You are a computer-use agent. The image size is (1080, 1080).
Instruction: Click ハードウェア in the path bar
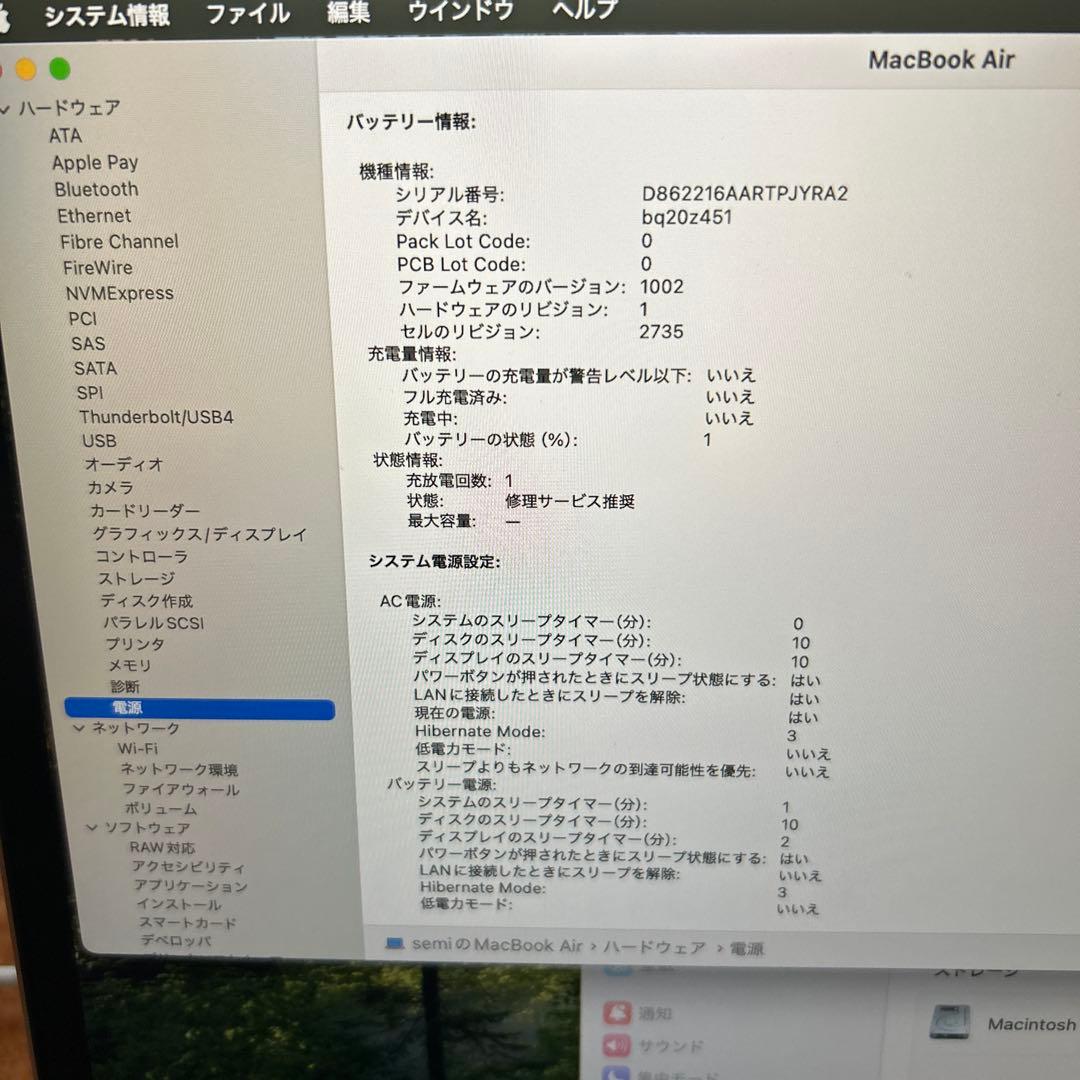(654, 948)
